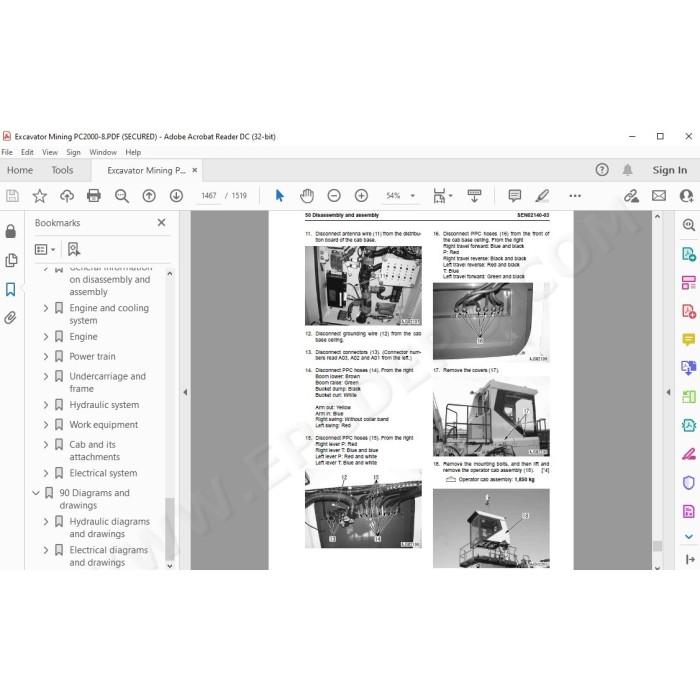The height and width of the screenshot is (700, 700).
Task: Open Protect shield tool in right pane
Action: click(x=689, y=483)
